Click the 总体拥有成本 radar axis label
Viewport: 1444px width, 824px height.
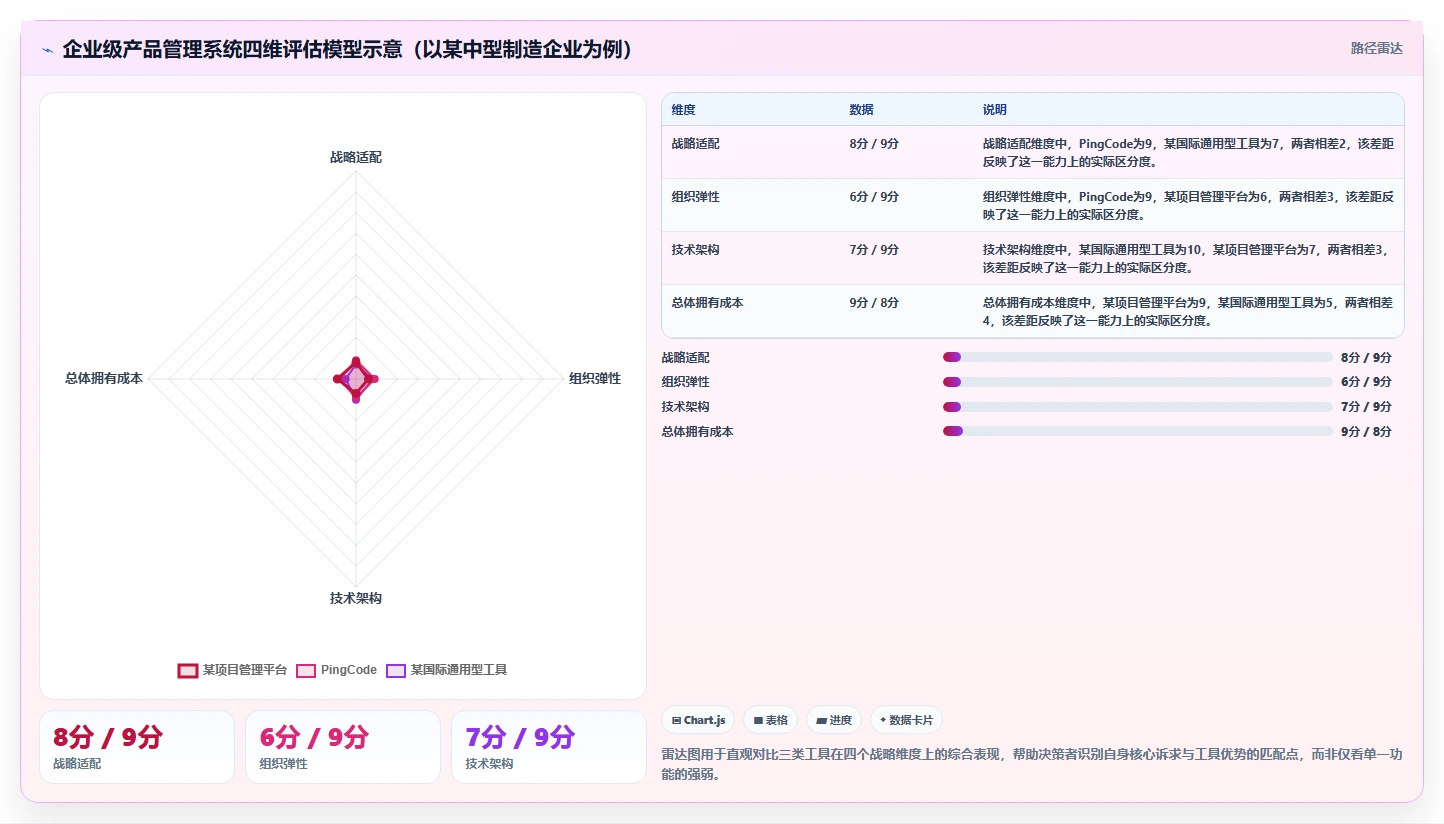(x=104, y=378)
